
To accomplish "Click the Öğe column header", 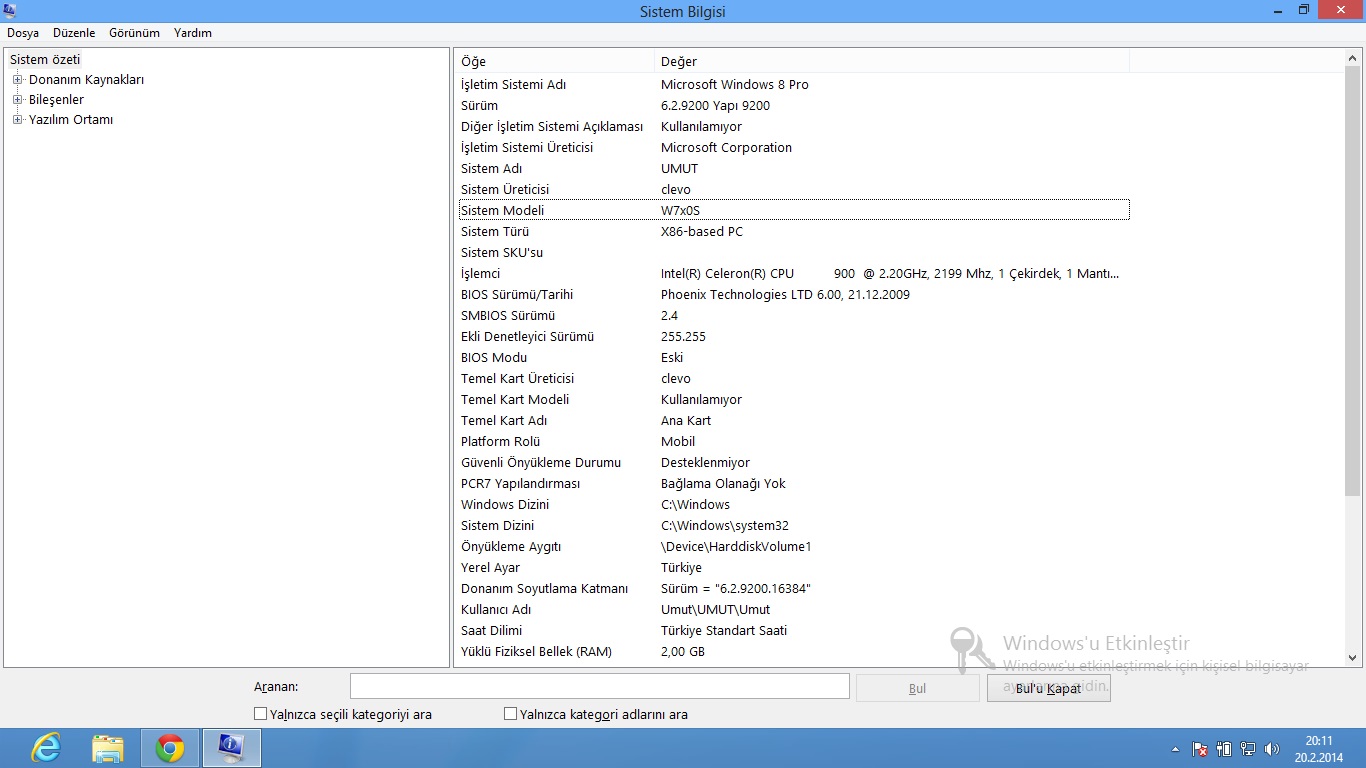I will pyautogui.click(x=555, y=62).
